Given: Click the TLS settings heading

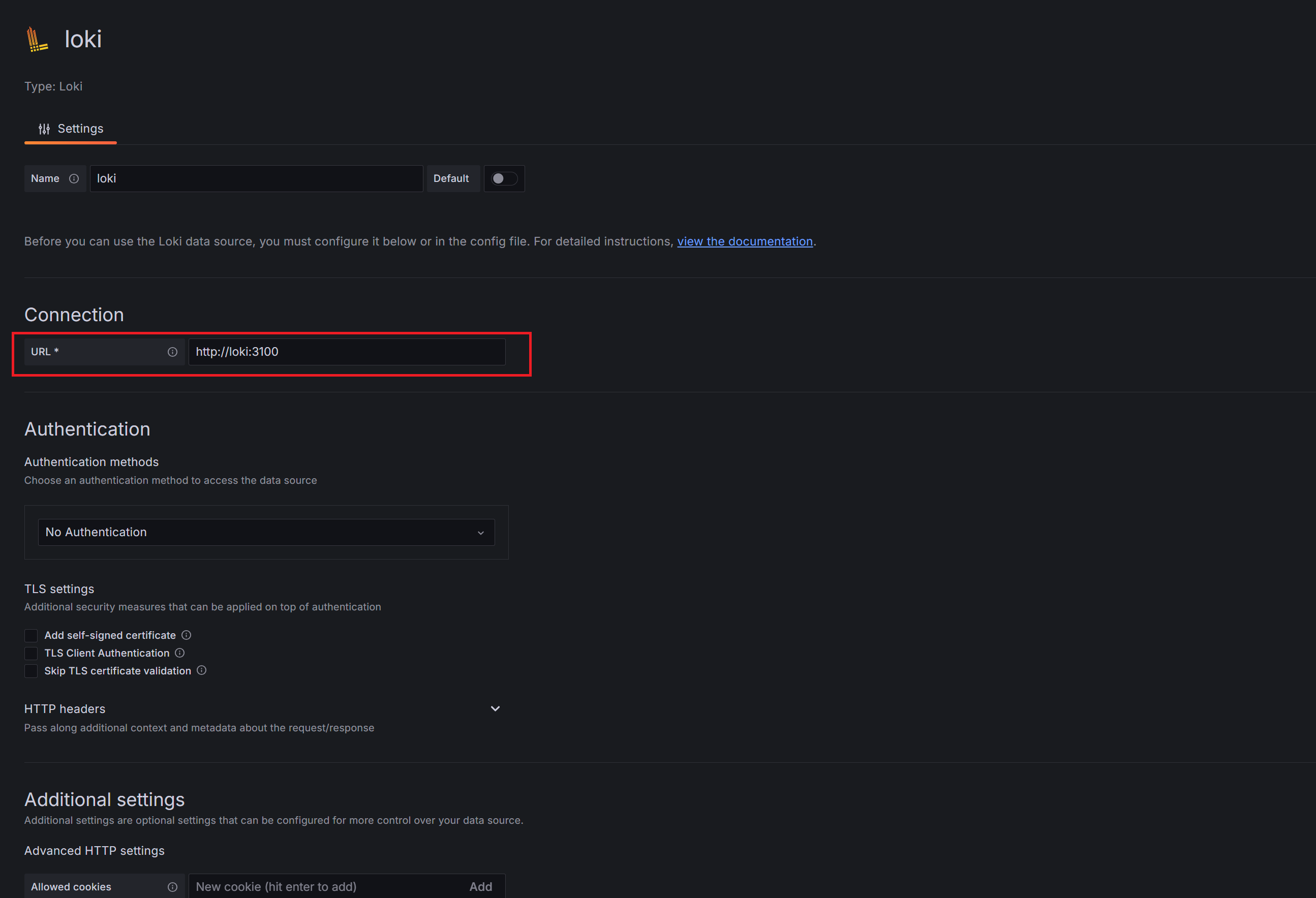Looking at the screenshot, I should point(59,589).
